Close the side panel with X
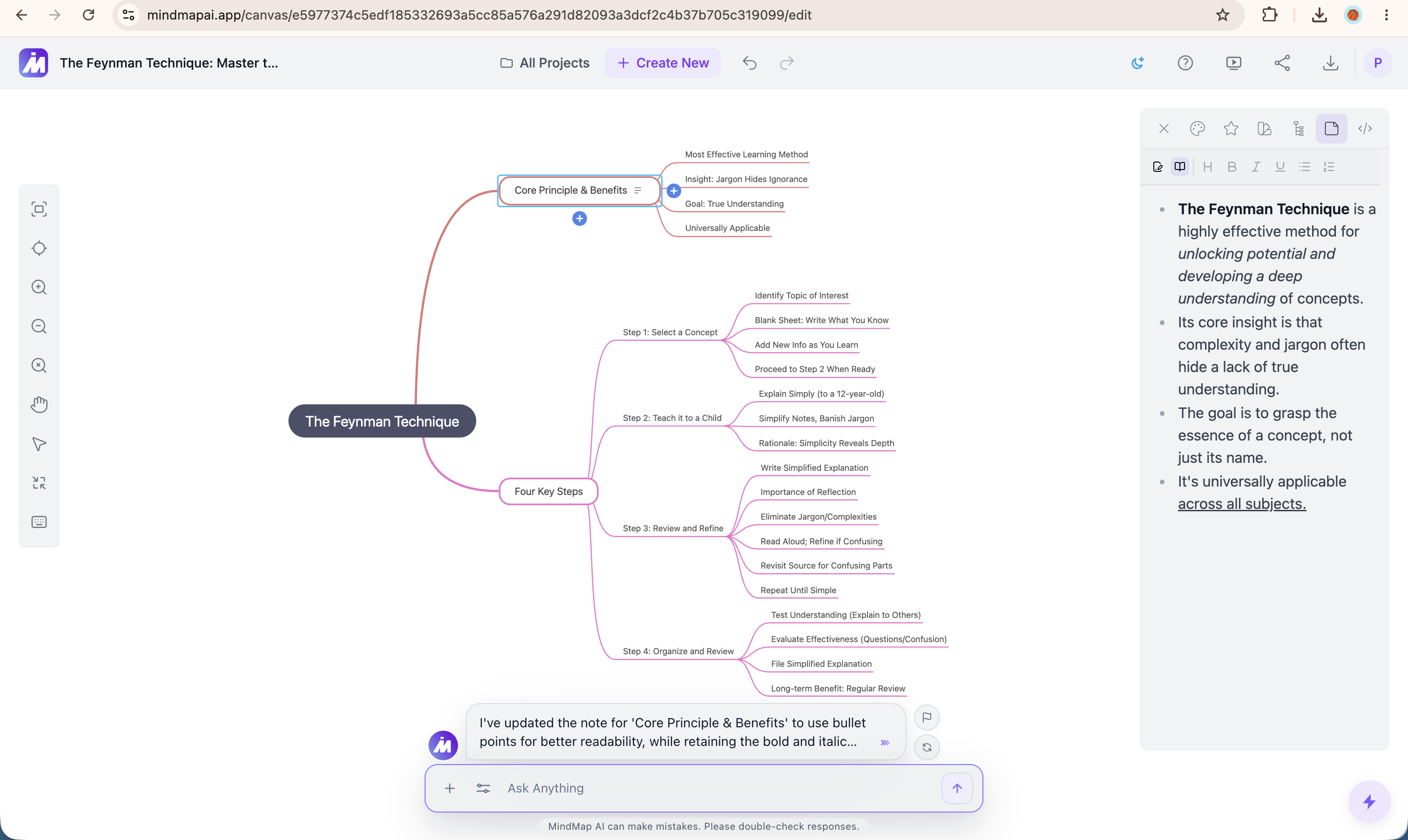Viewport: 1408px width, 840px height. 1164,129
